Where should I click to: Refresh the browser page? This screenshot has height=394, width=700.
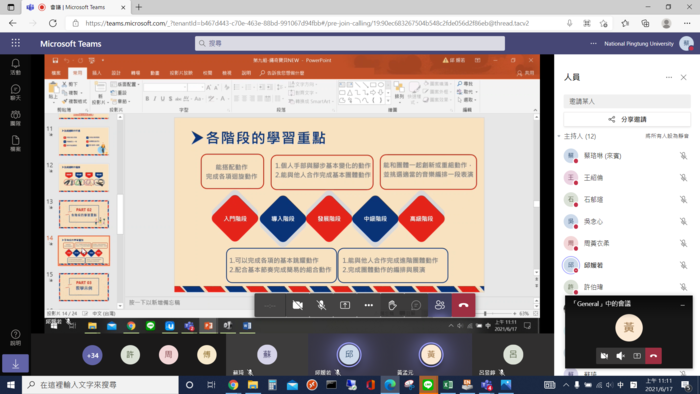[53, 23]
